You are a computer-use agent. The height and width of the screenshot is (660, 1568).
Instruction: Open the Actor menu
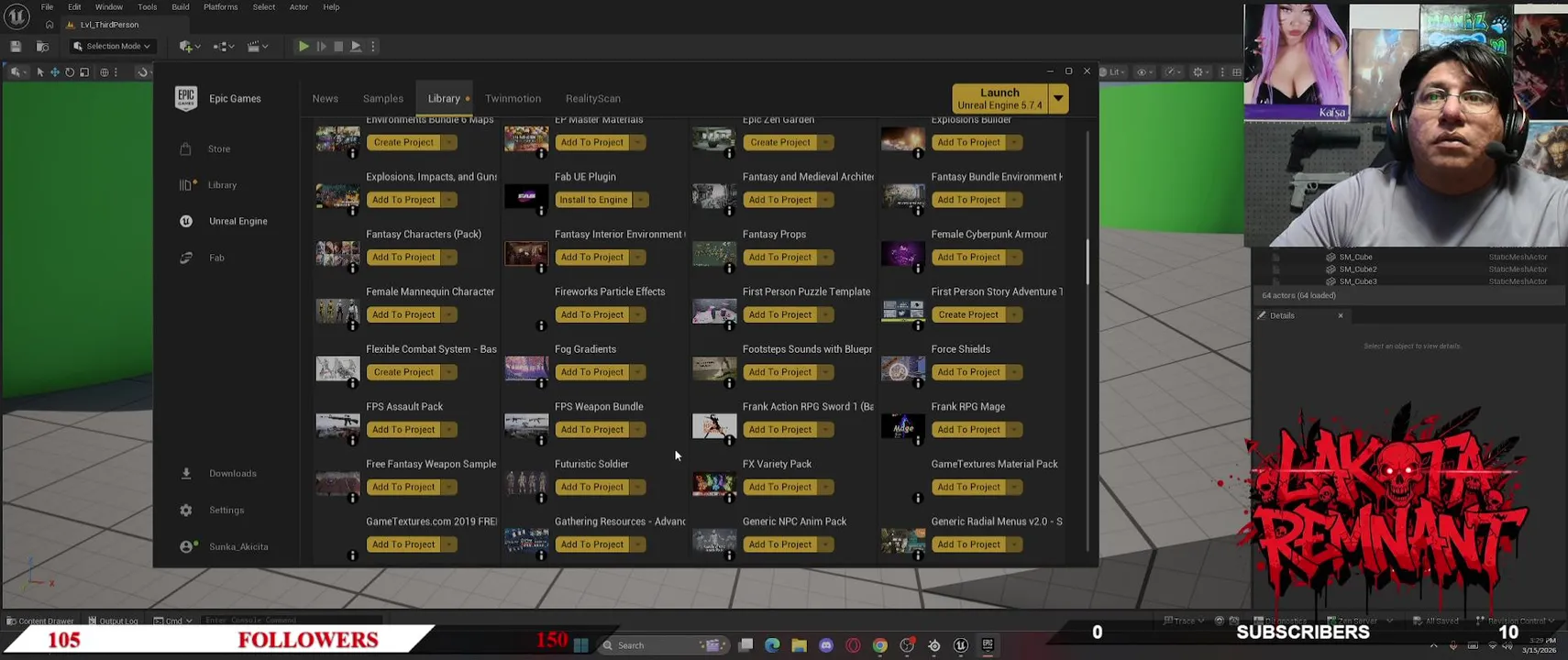point(299,6)
